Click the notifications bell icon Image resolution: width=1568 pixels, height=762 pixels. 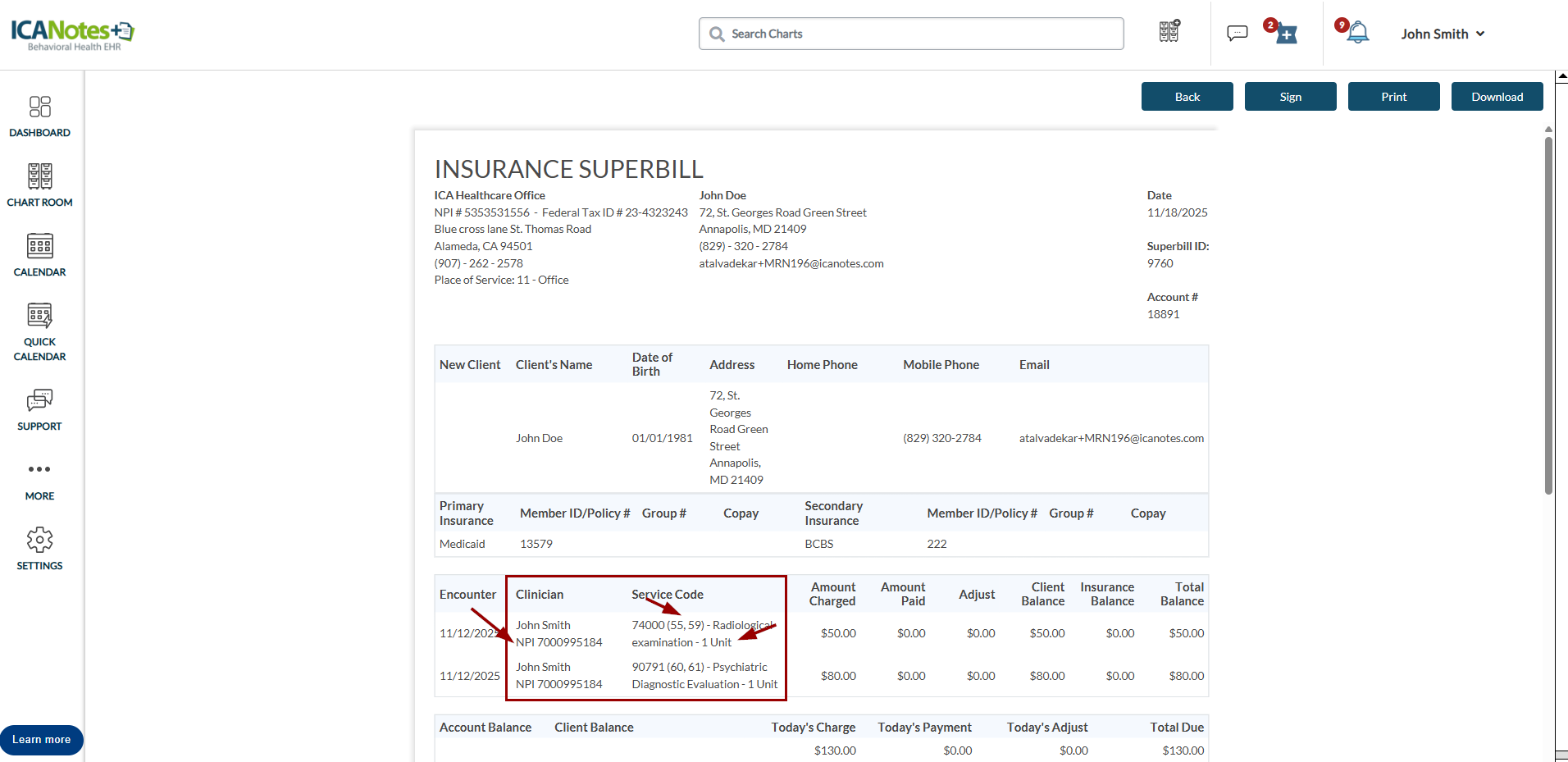pyautogui.click(x=1357, y=34)
